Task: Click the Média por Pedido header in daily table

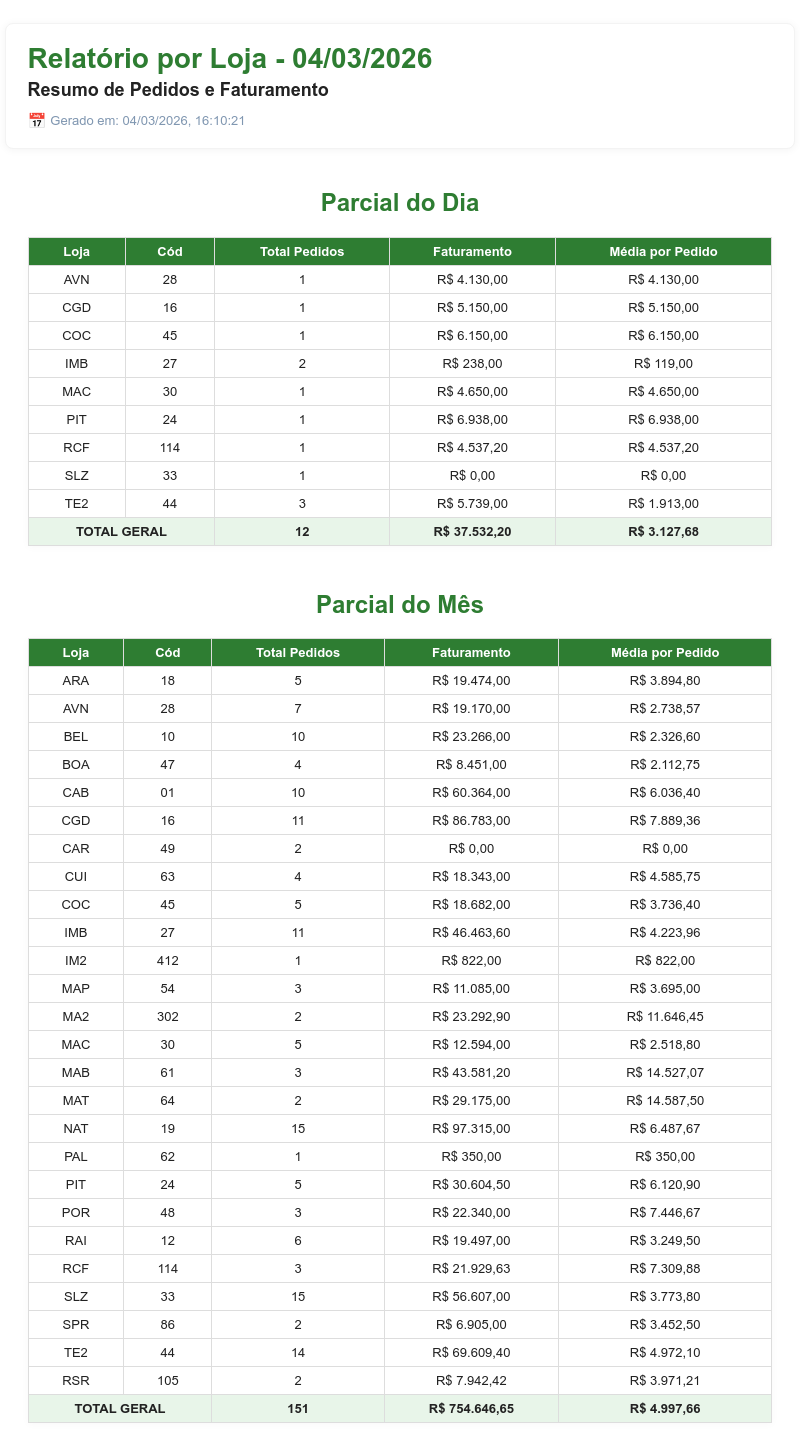Action: pos(663,252)
